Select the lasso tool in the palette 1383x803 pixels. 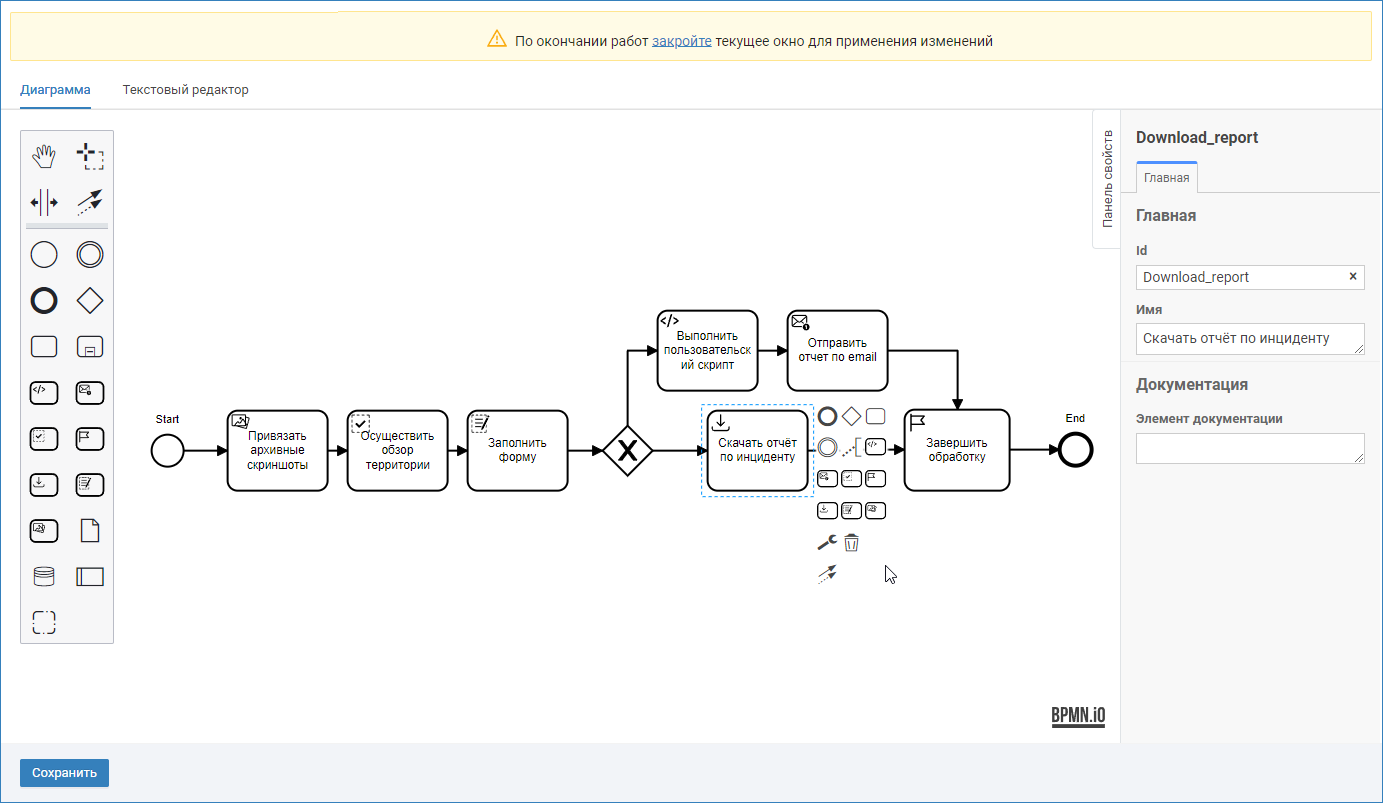tap(90, 156)
